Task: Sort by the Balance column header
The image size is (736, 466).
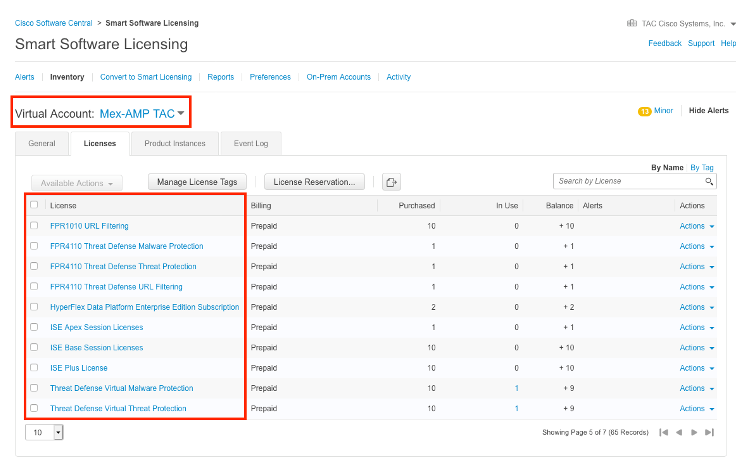Action: (560, 206)
